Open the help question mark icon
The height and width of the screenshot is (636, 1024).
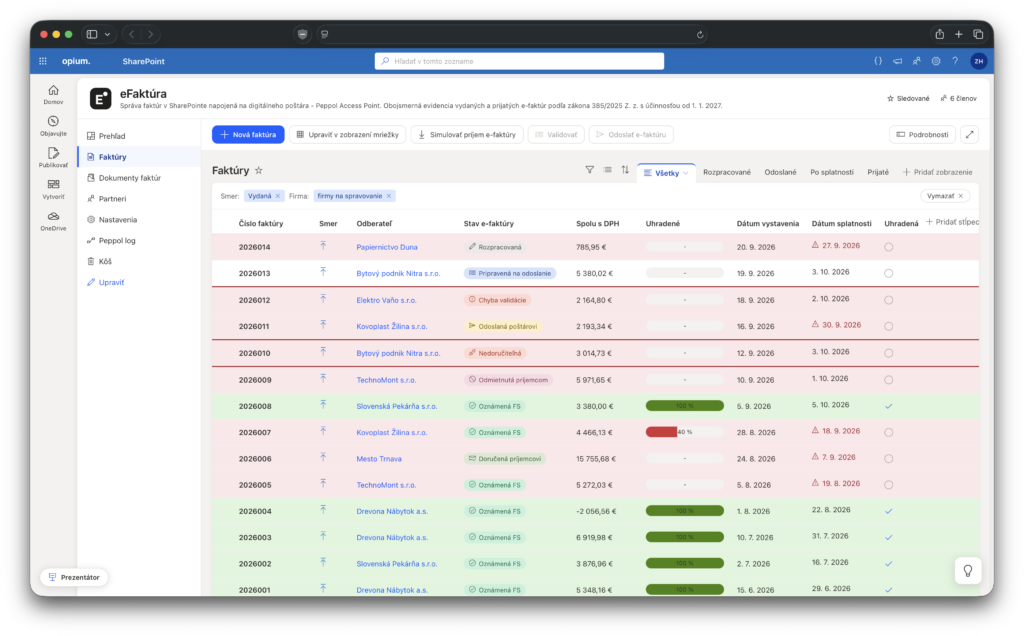(x=955, y=61)
